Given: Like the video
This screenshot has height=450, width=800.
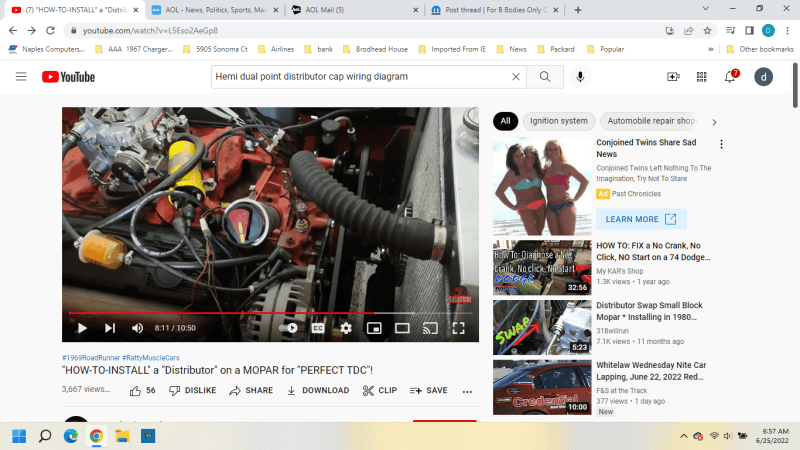Looking at the screenshot, I should tap(142, 391).
